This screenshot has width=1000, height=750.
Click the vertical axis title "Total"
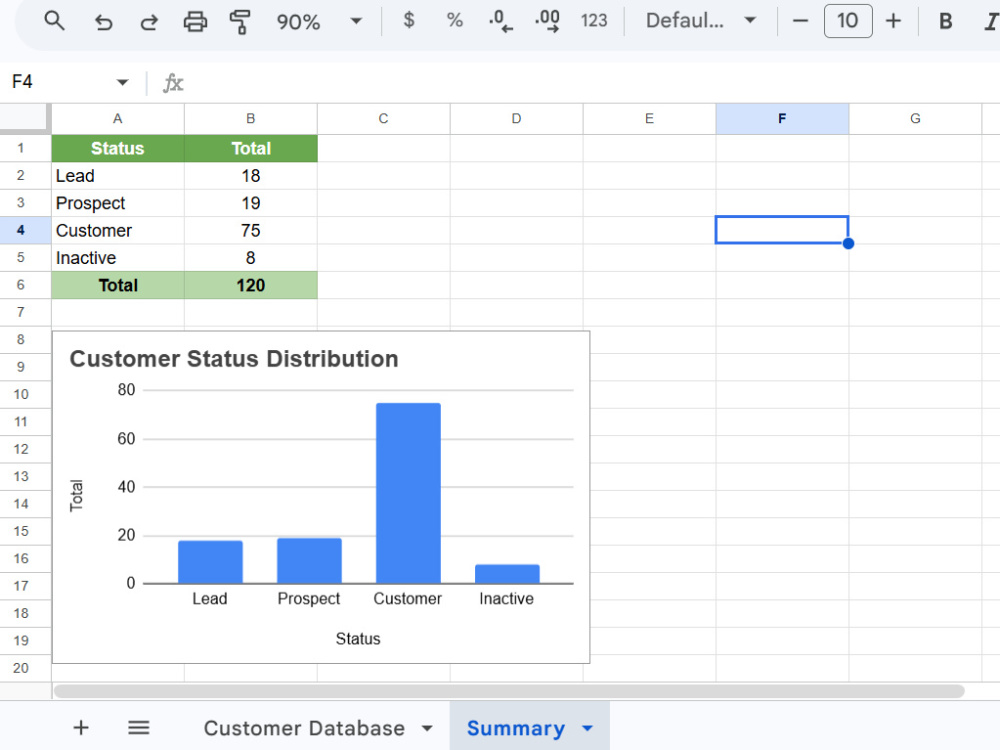tap(76, 496)
